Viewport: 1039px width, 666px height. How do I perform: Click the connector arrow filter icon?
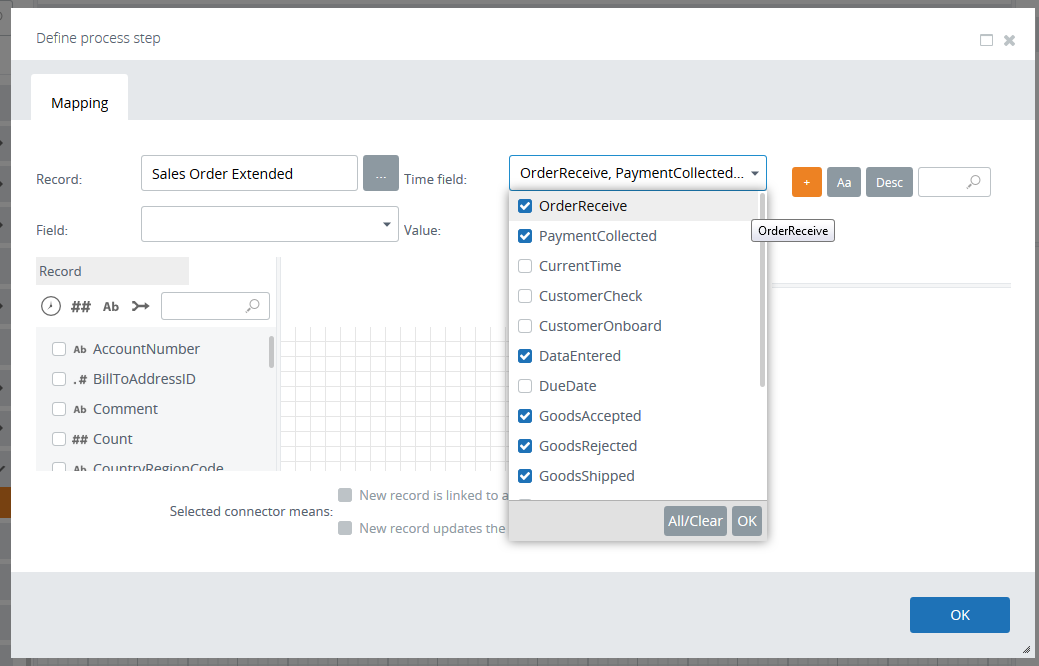point(141,306)
